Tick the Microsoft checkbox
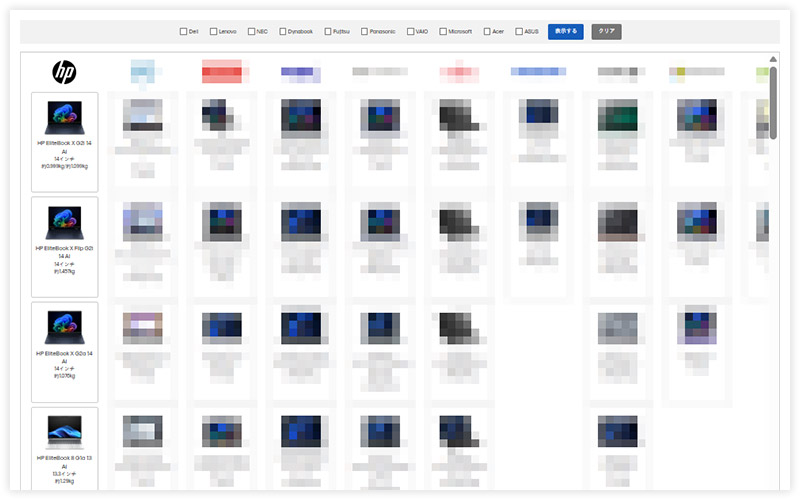 [443, 32]
